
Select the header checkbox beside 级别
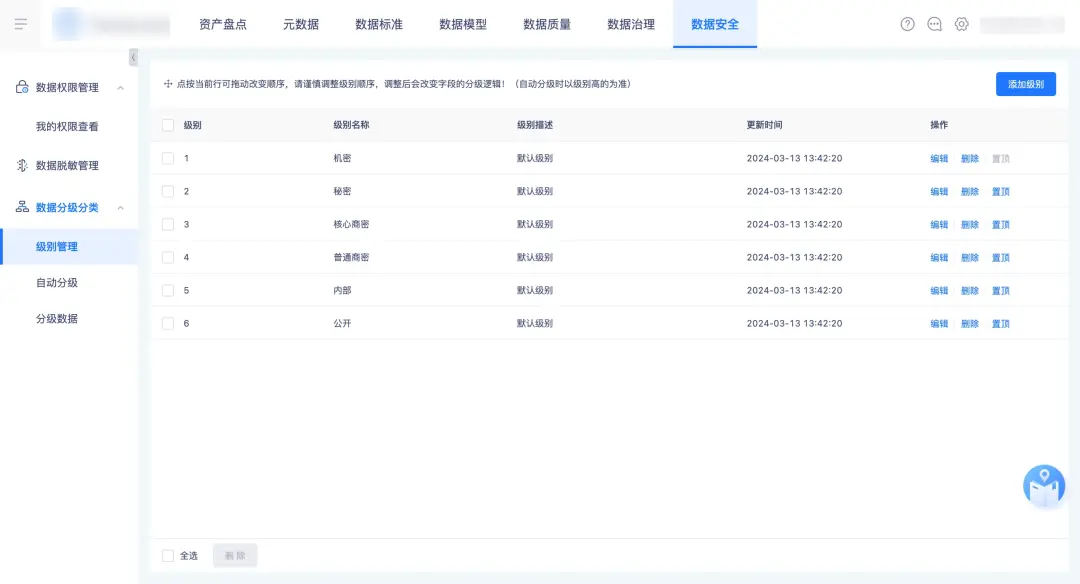168,125
